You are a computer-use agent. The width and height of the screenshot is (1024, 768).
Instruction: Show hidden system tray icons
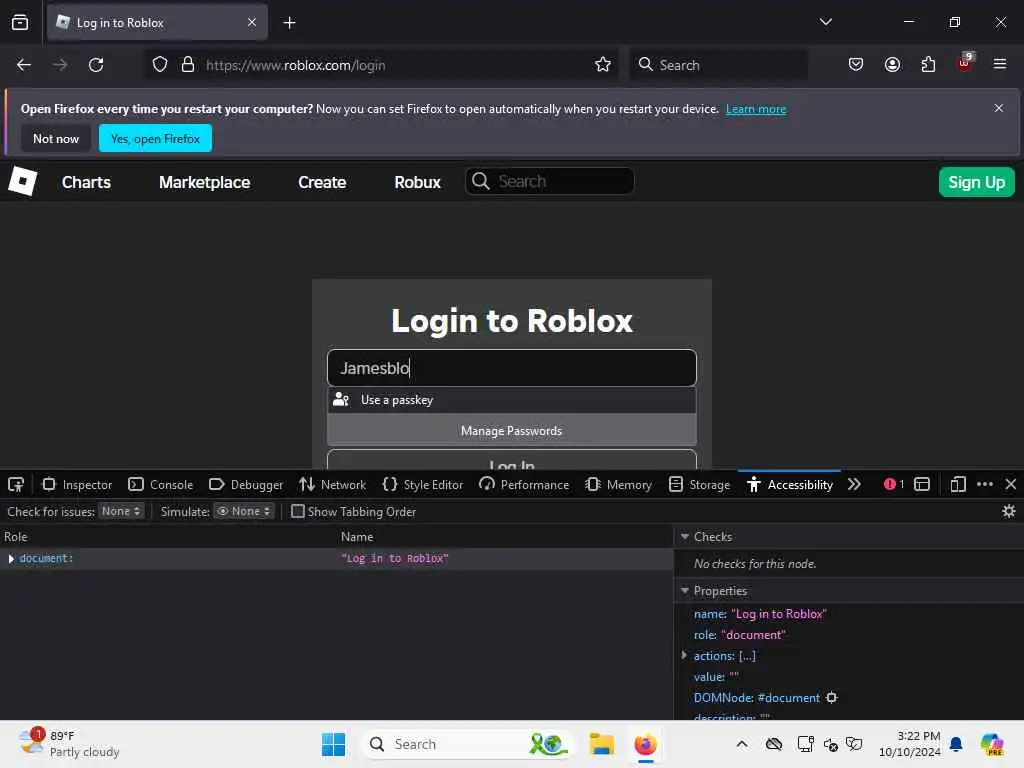click(742, 744)
